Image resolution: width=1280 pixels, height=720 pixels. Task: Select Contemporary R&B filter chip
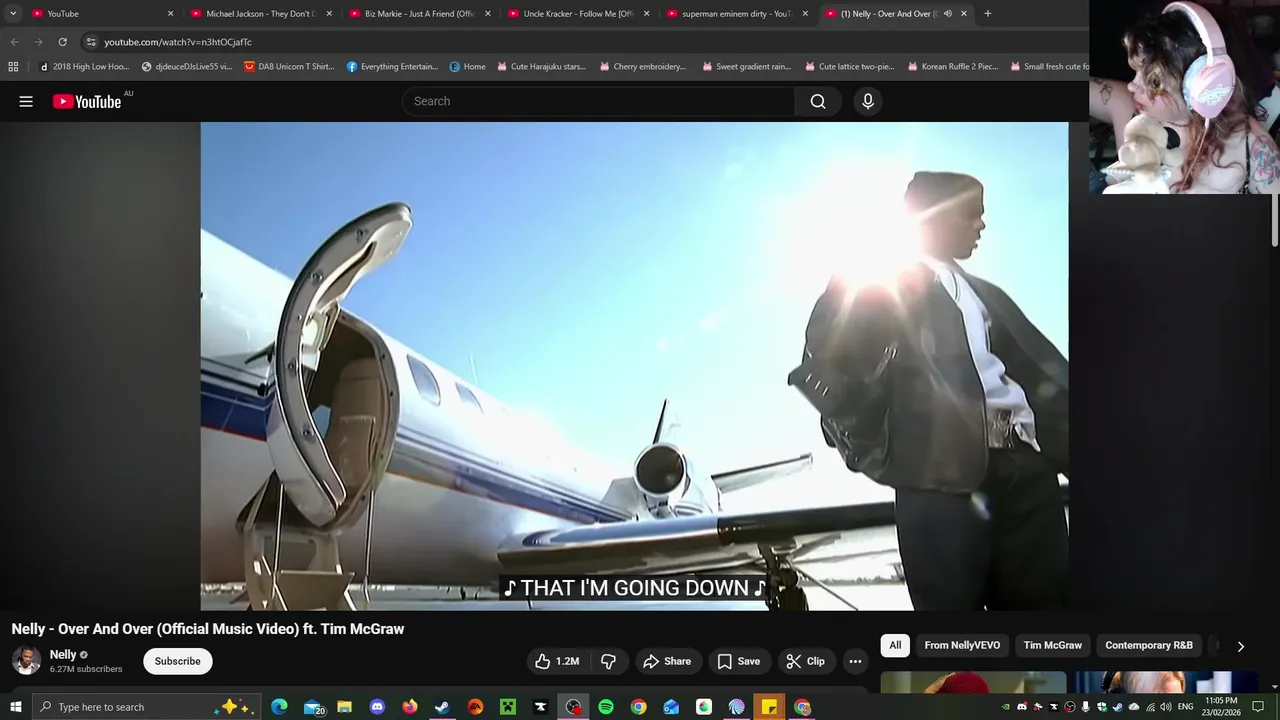(1149, 645)
